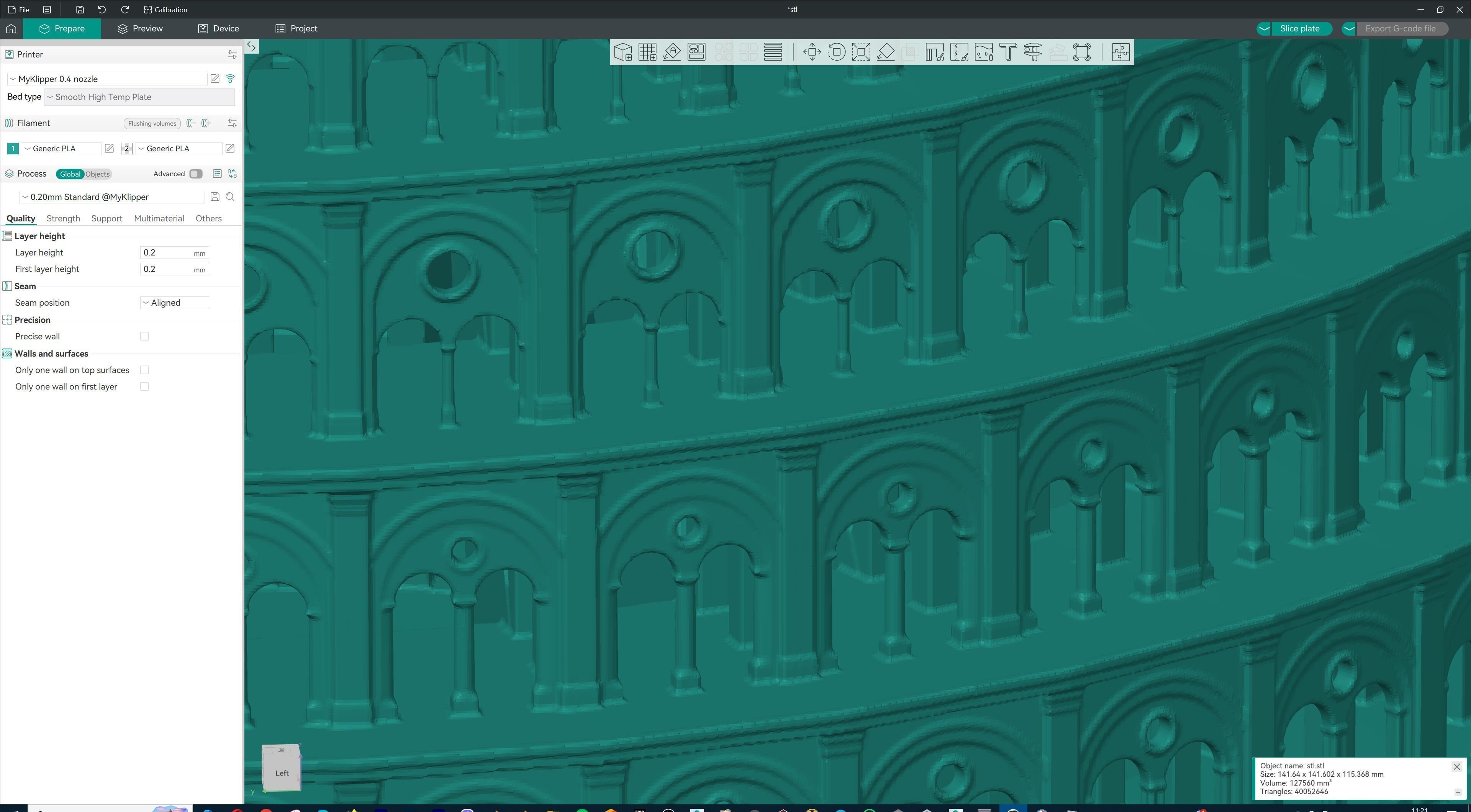
Task: Open Filament section settings sliders icon
Action: point(232,123)
